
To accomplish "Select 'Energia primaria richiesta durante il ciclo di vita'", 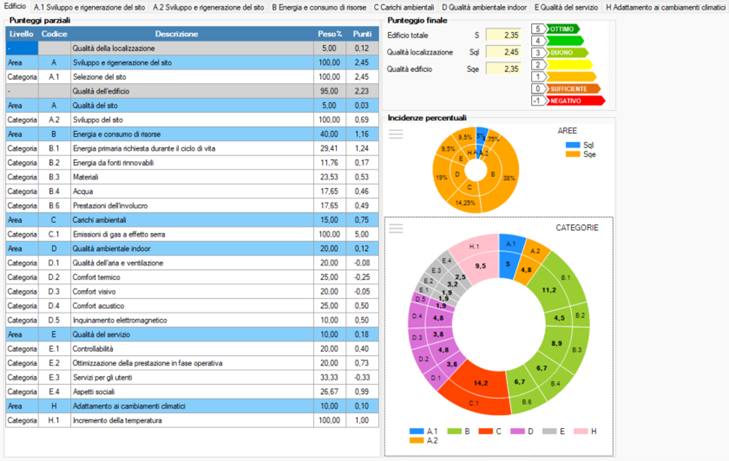I will (x=192, y=149).
